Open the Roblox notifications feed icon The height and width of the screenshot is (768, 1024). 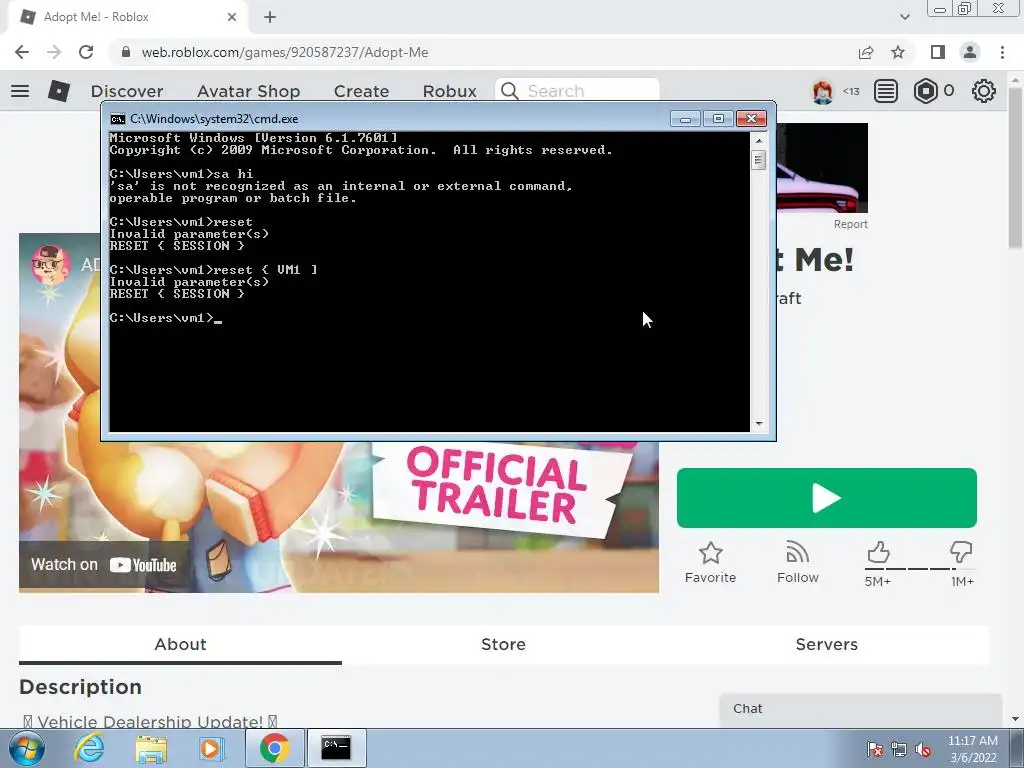[x=886, y=91]
